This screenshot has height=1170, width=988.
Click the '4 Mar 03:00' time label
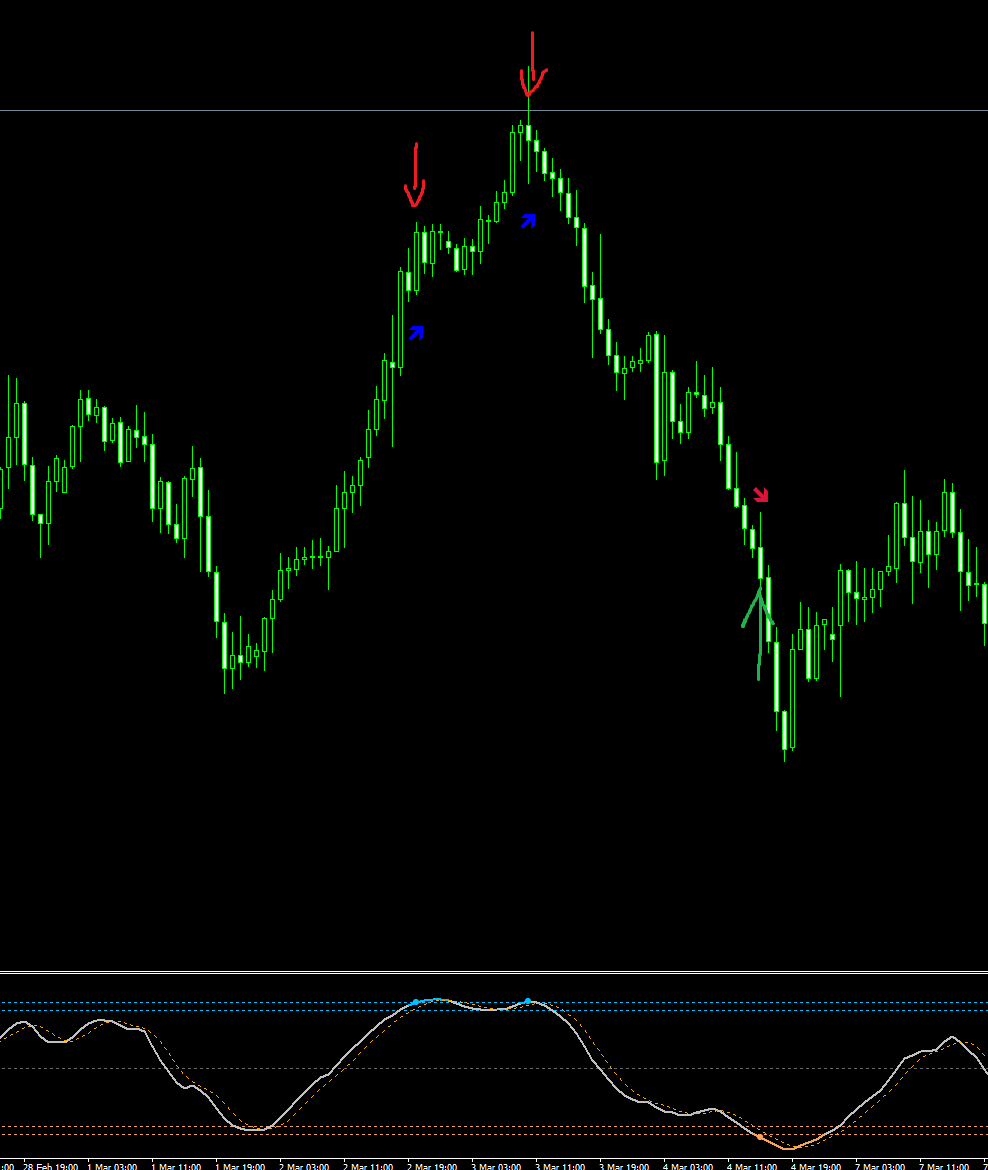point(688,1166)
